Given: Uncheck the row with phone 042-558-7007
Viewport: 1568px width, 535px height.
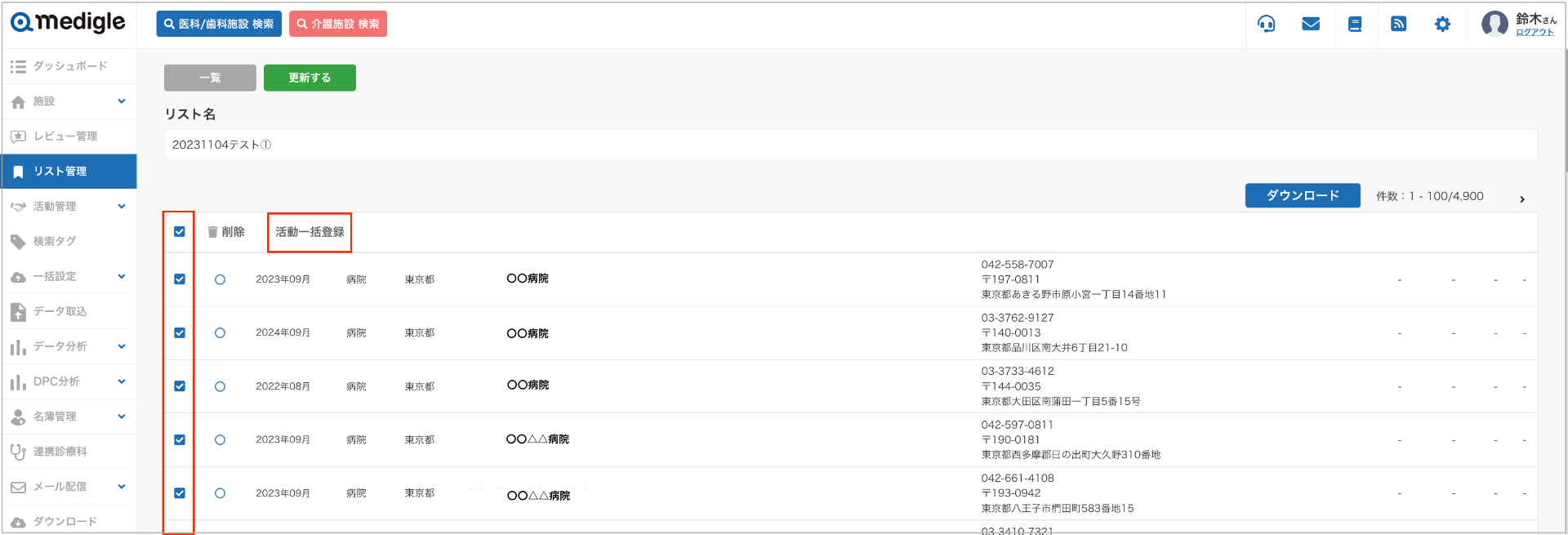Looking at the screenshot, I should (x=180, y=279).
